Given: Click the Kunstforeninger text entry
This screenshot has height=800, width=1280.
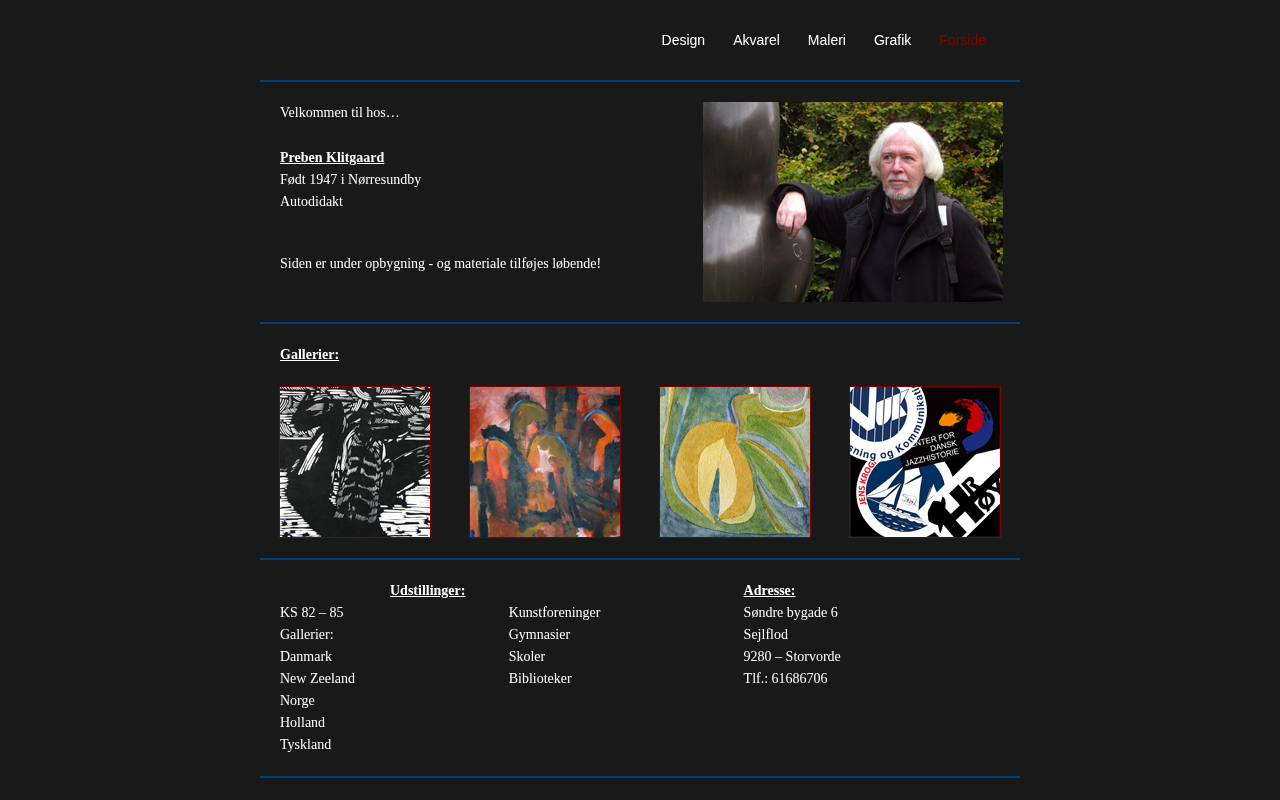Looking at the screenshot, I should [554, 613].
